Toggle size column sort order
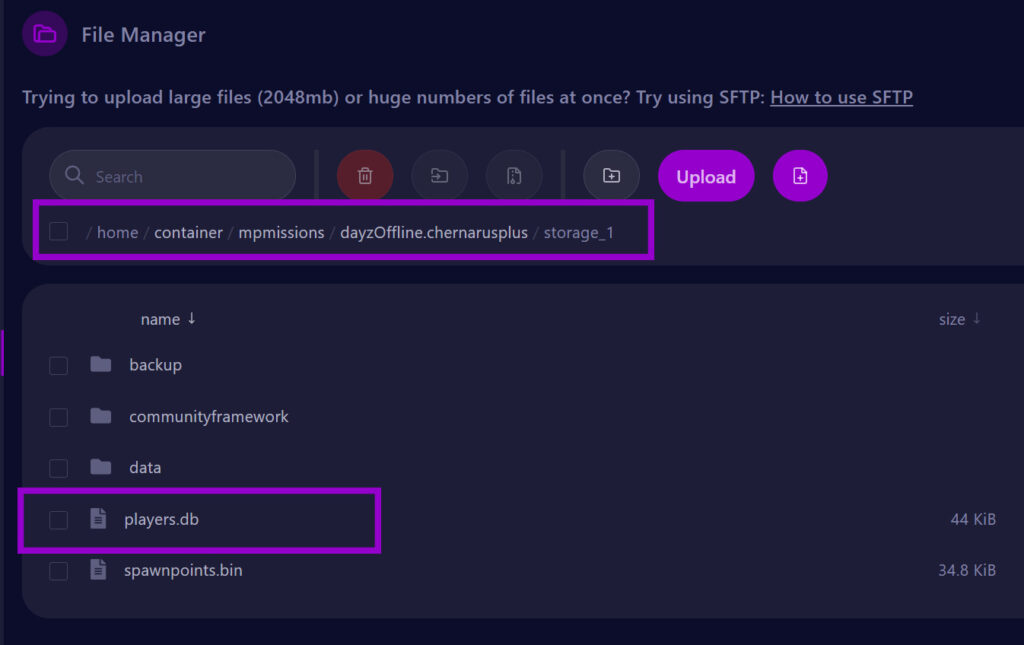The image size is (1024, 645). (959, 318)
